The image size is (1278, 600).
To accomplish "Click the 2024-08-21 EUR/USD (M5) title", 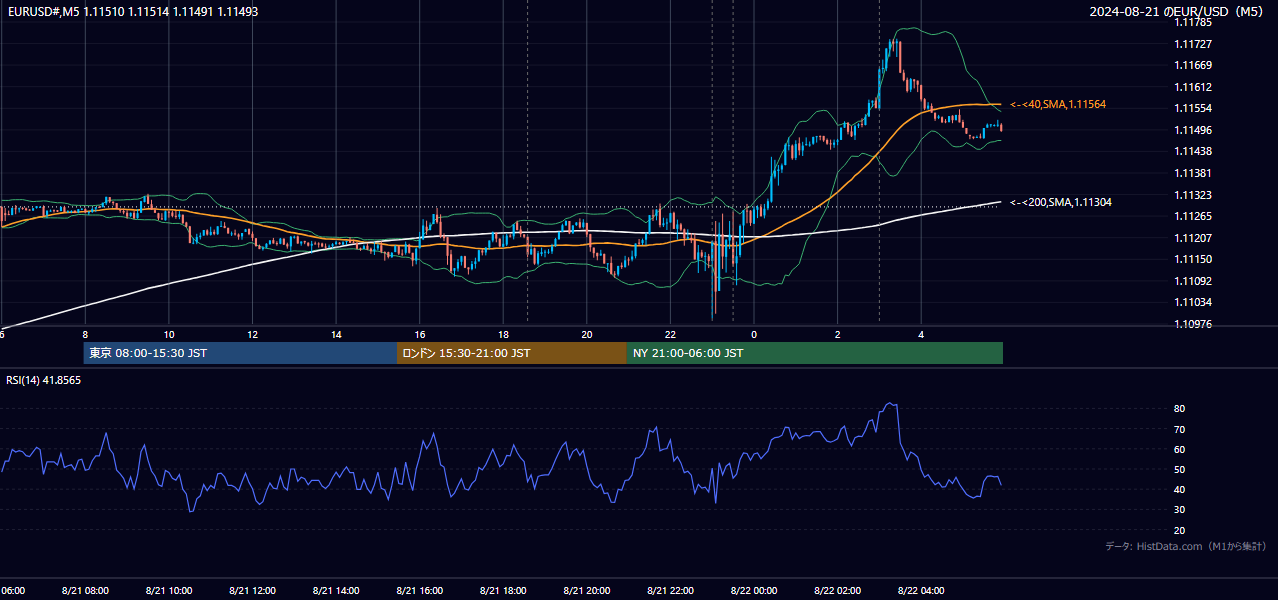I will (x=1178, y=11).
